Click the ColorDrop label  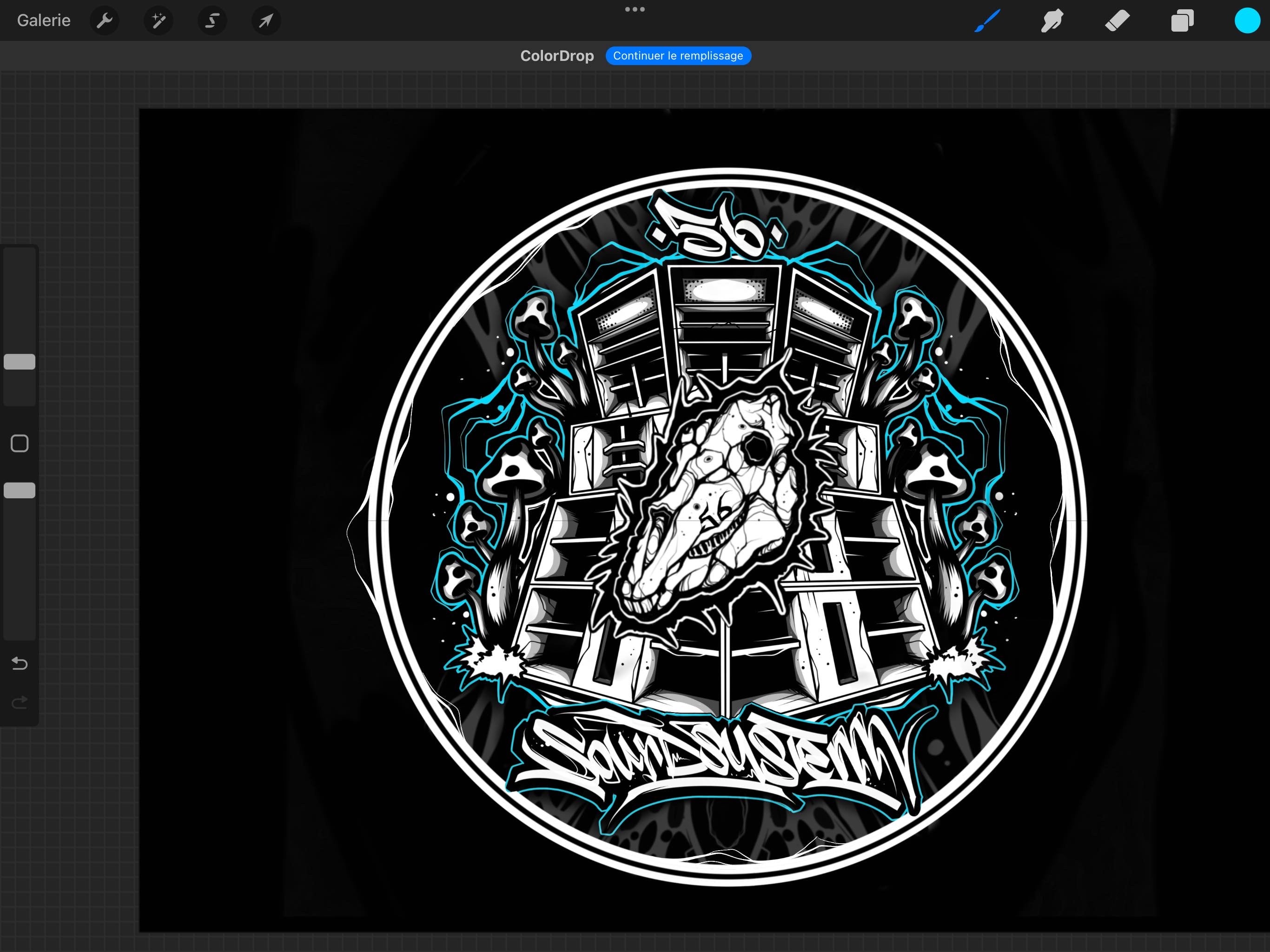tap(557, 56)
